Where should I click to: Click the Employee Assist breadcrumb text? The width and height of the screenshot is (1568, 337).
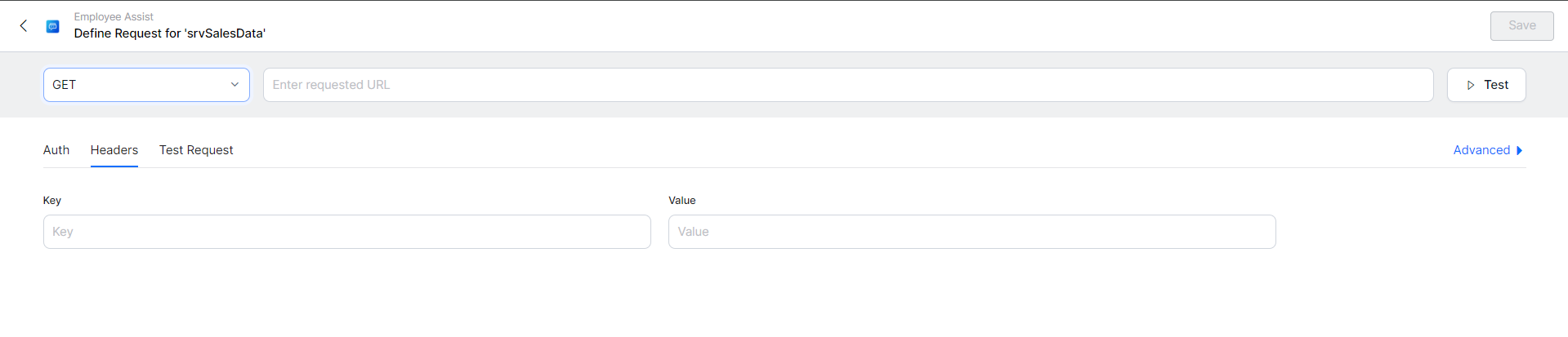tap(114, 16)
